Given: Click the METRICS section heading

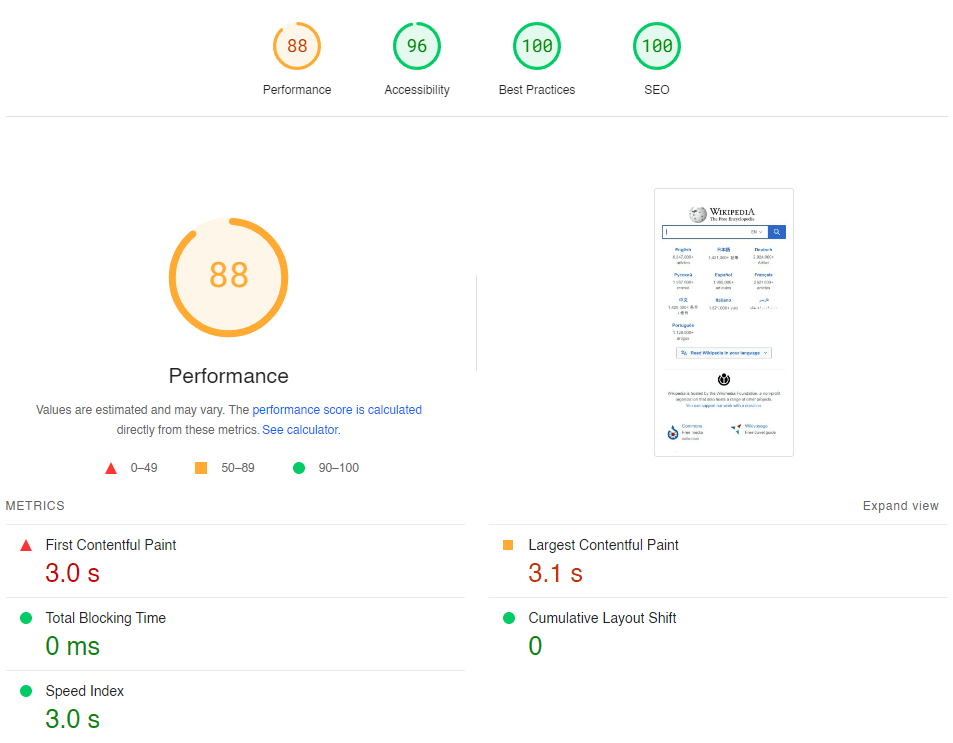Looking at the screenshot, I should point(35,506).
